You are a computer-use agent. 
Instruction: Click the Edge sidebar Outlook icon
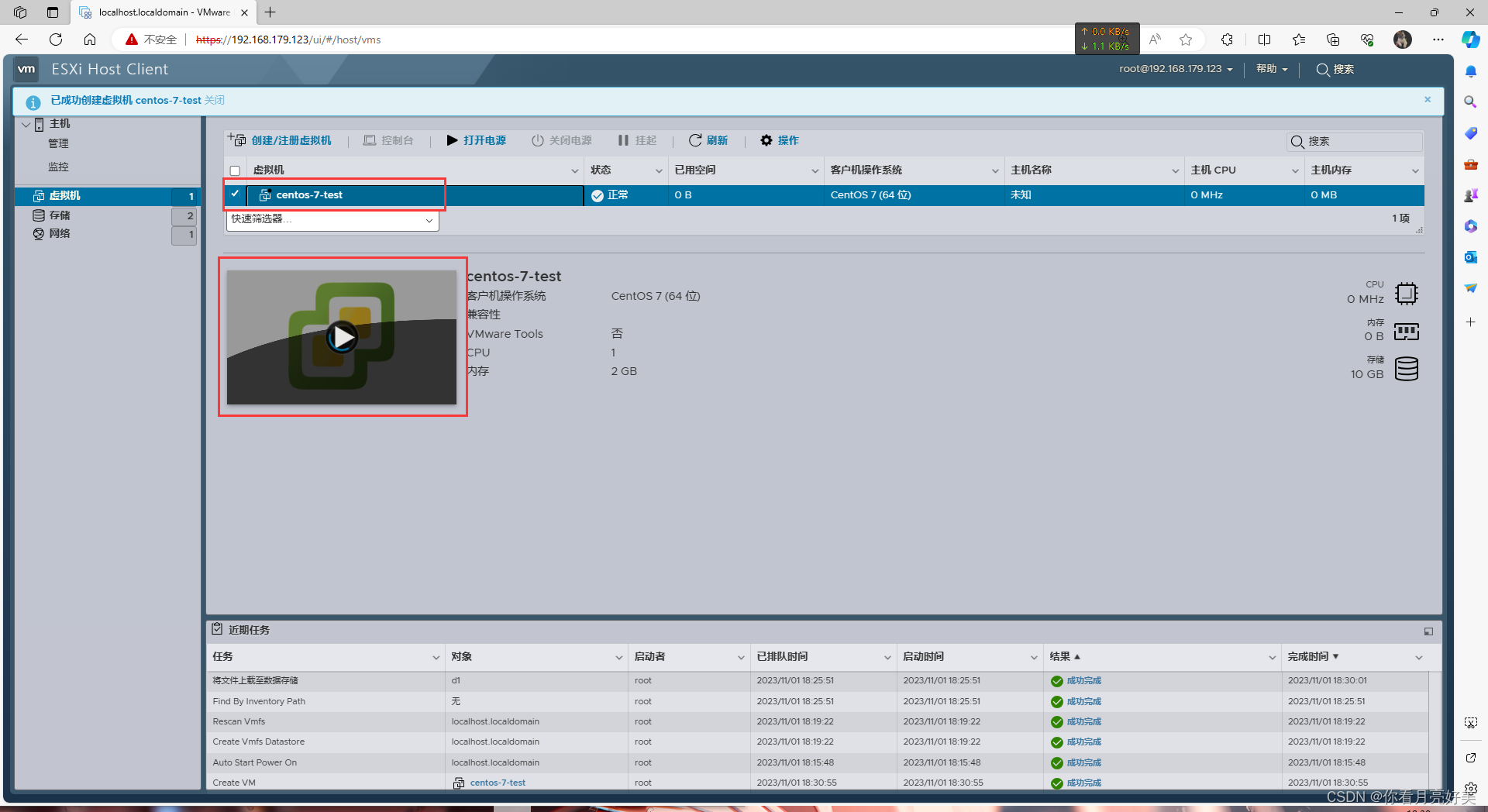coord(1470,256)
